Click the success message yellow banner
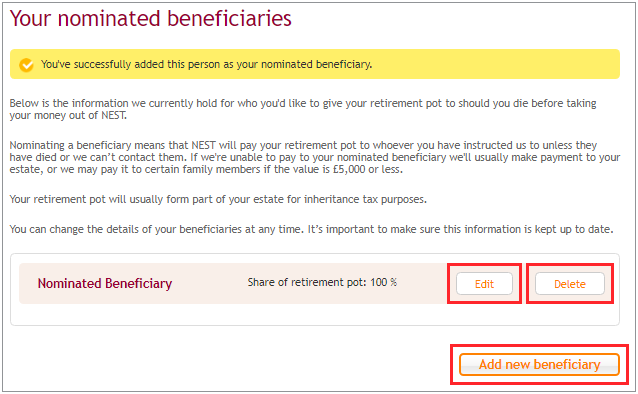This screenshot has width=638, height=394. click(315, 64)
